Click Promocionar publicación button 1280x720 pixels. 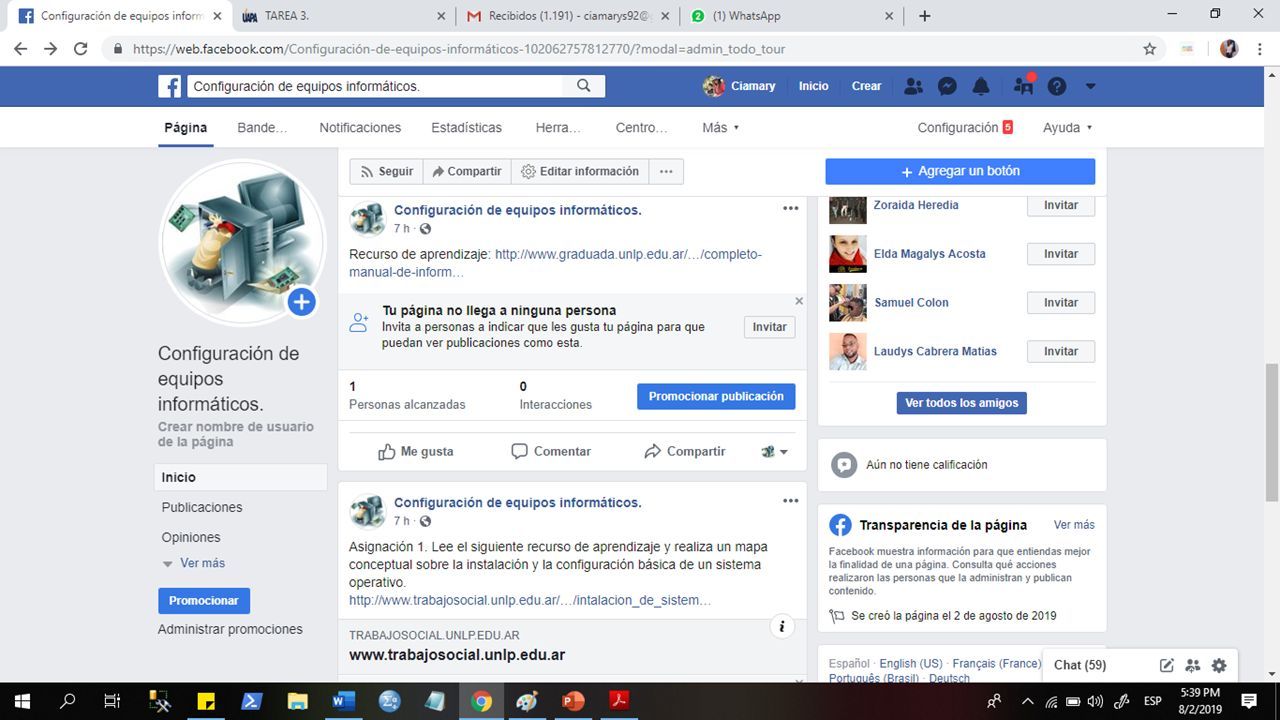tap(716, 397)
